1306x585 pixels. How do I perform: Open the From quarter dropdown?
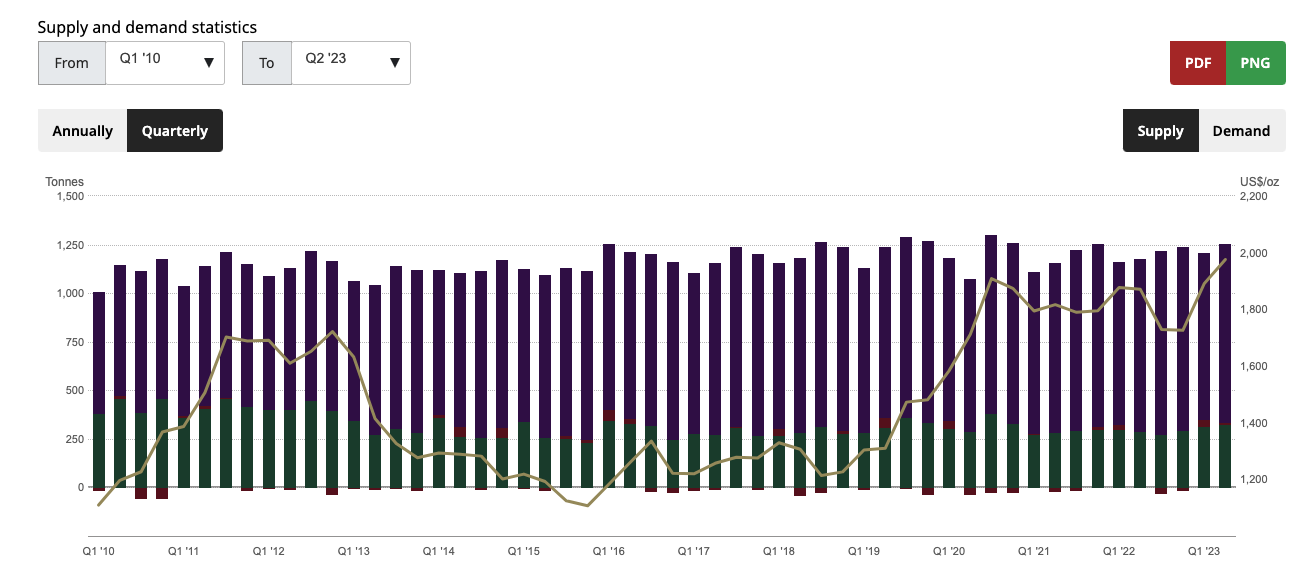point(165,62)
